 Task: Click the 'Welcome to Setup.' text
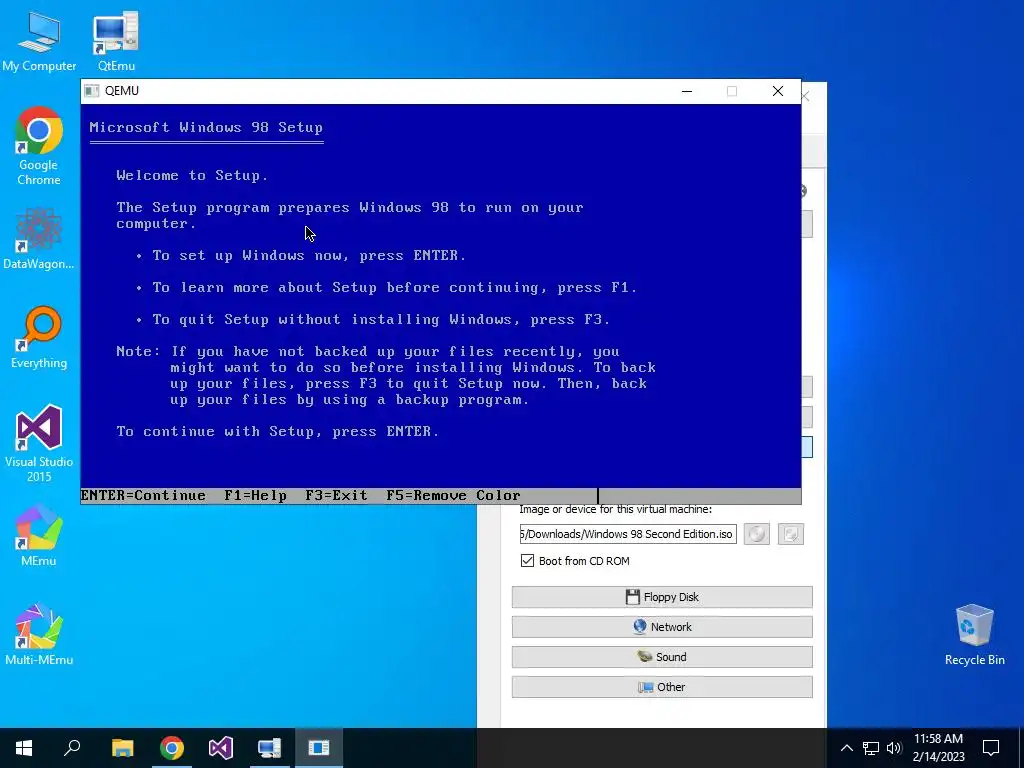point(192,176)
